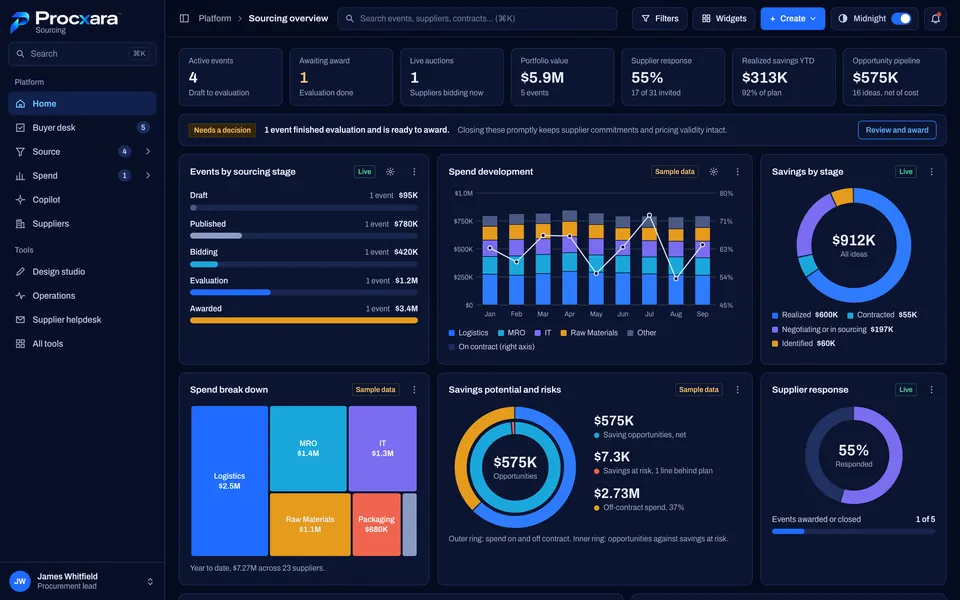Click the Supplier helpdesk envelope icon
960x600 pixels.
click(20, 320)
